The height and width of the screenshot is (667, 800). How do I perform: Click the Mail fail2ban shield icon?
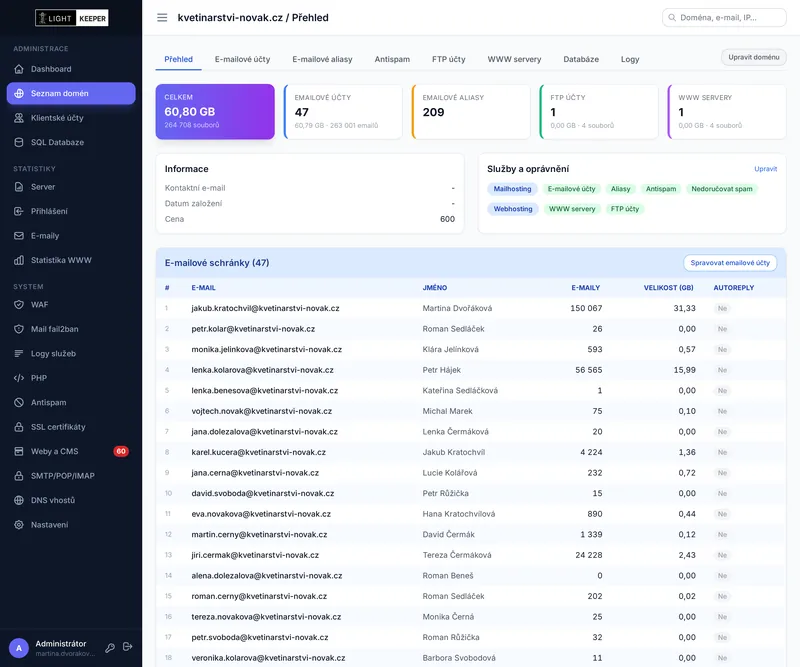coord(19,329)
